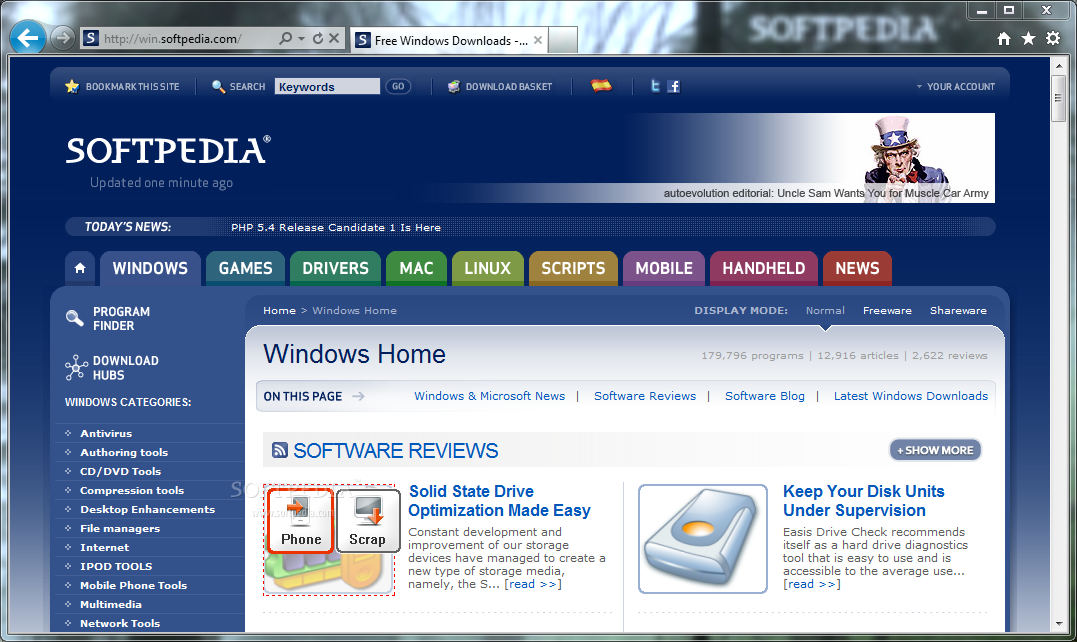Click the Bookmark This Site star

click(72, 87)
